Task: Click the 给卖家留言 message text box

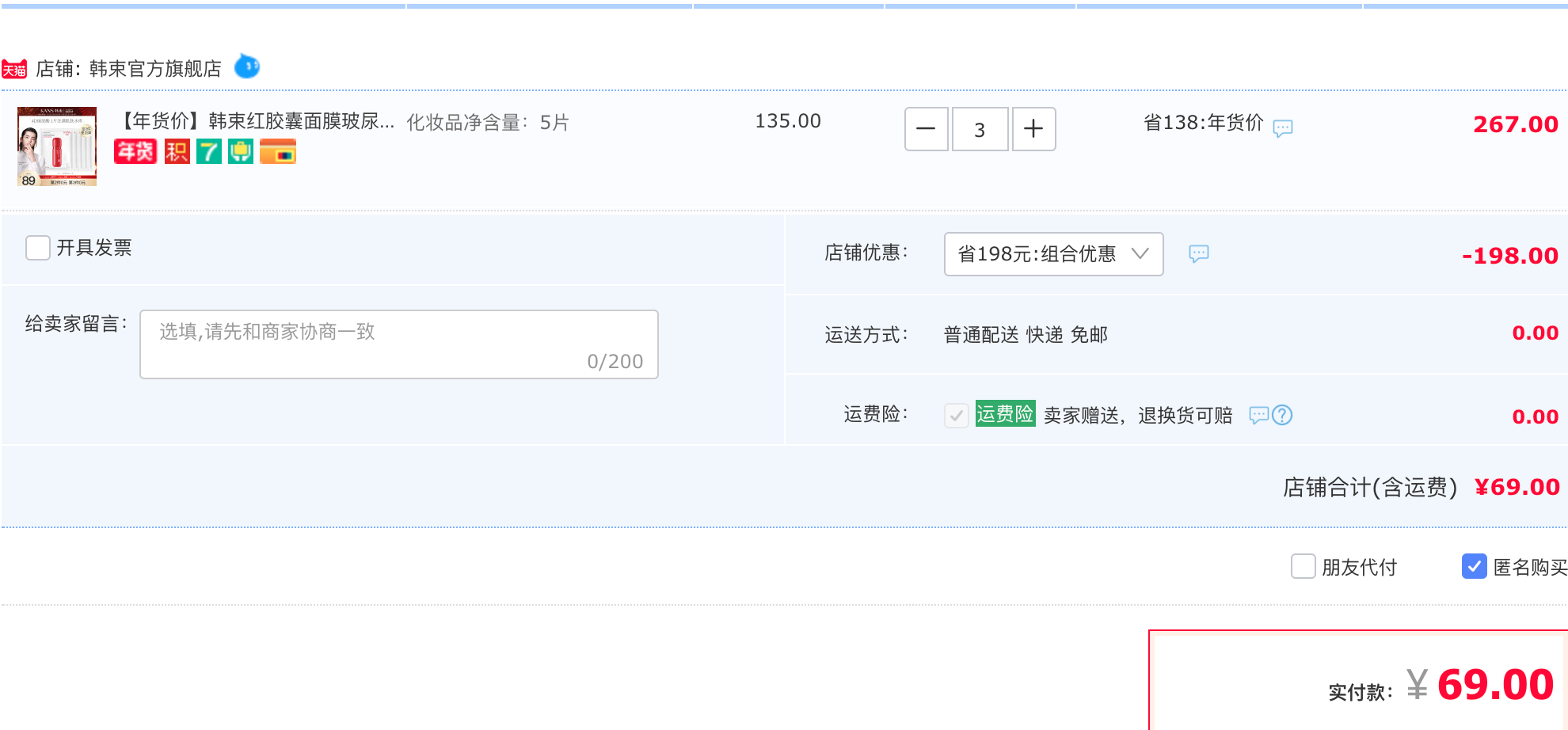Action: click(x=399, y=344)
